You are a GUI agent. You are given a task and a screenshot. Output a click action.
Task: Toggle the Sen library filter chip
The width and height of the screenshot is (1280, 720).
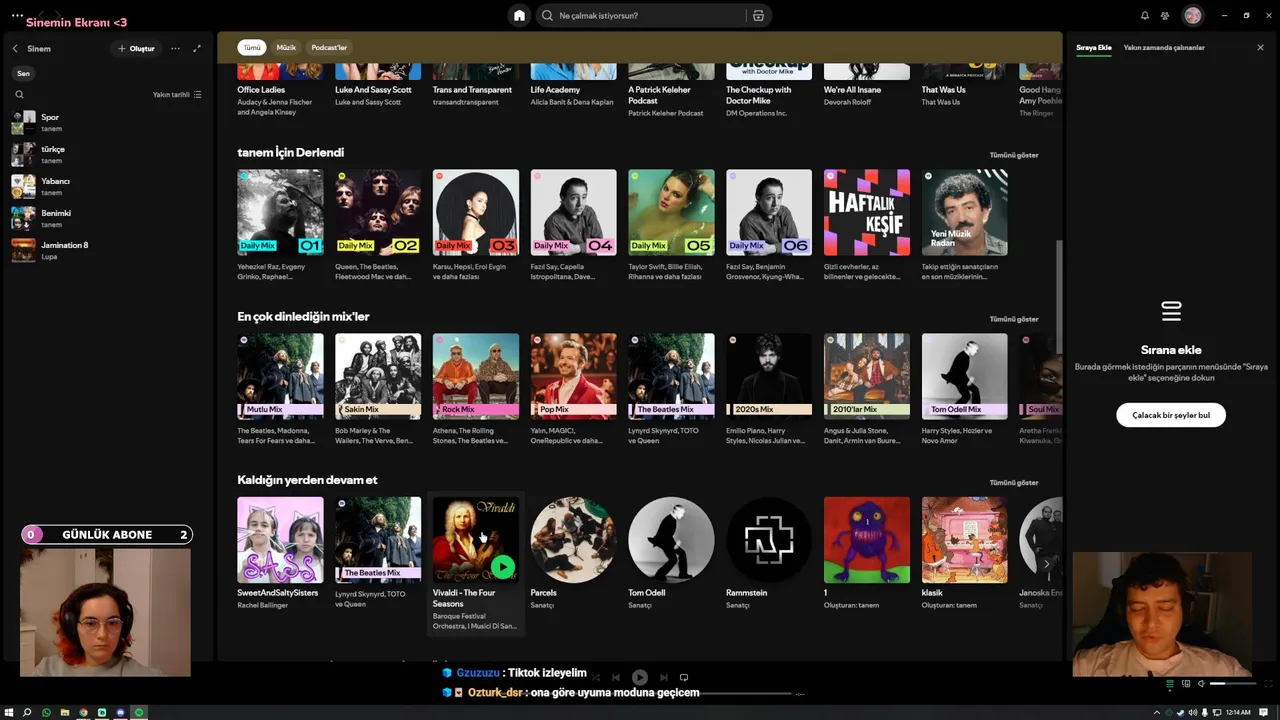click(x=23, y=73)
